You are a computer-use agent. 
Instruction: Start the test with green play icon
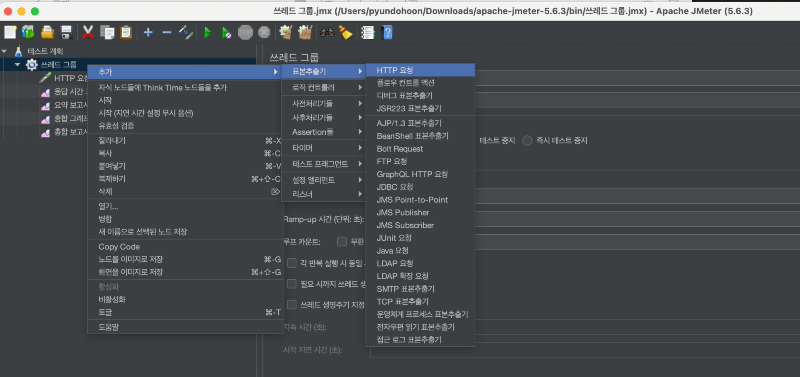pos(208,33)
